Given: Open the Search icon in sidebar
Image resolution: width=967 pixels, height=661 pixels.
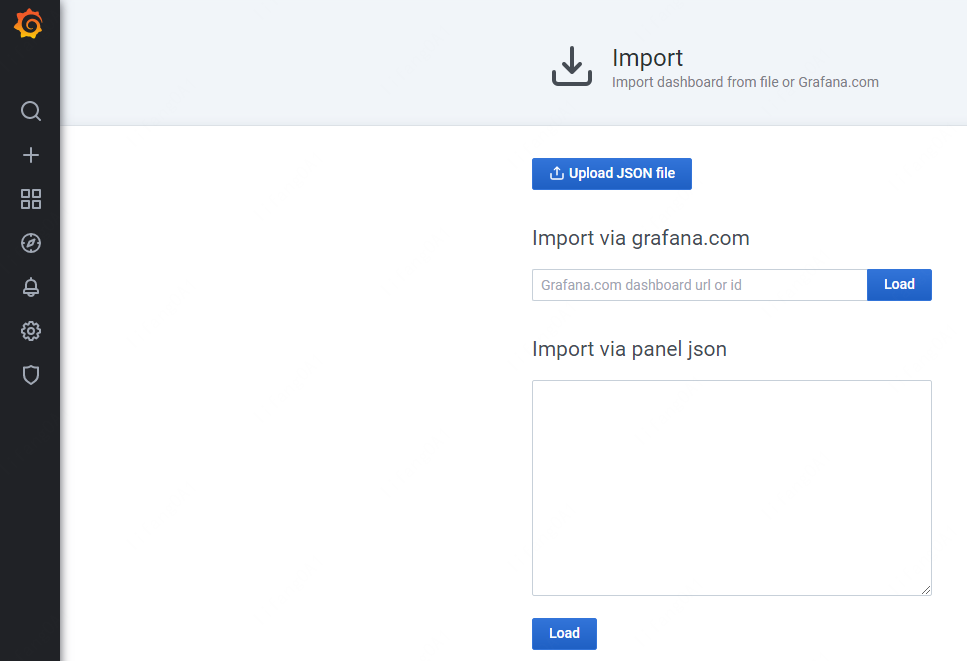Looking at the screenshot, I should (x=30, y=111).
